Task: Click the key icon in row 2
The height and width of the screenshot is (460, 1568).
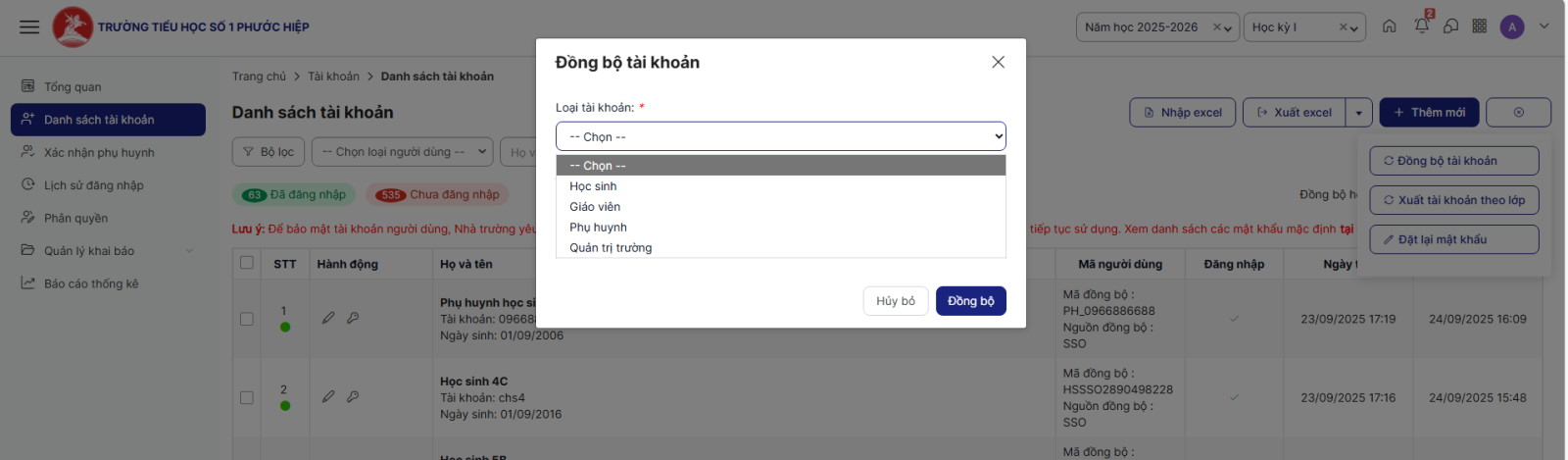Action: 353,397
